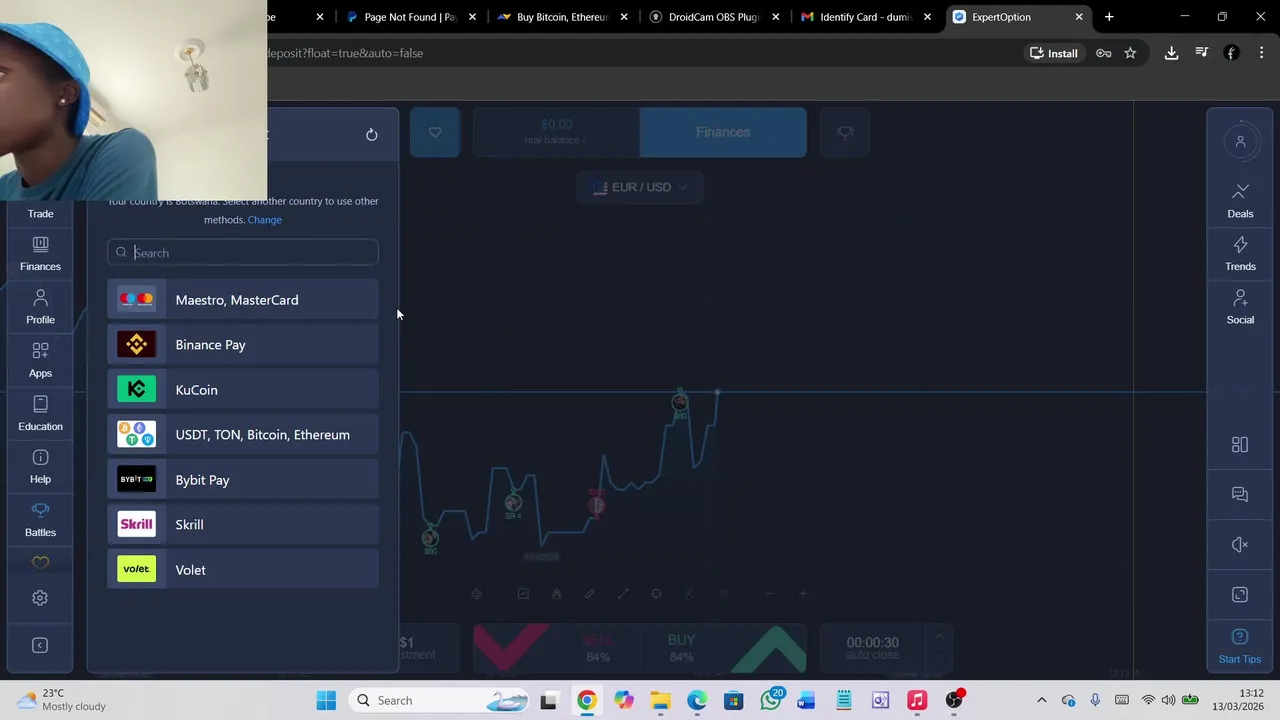Switch to Page Not Found tab
1280x720 pixels.
(410, 17)
